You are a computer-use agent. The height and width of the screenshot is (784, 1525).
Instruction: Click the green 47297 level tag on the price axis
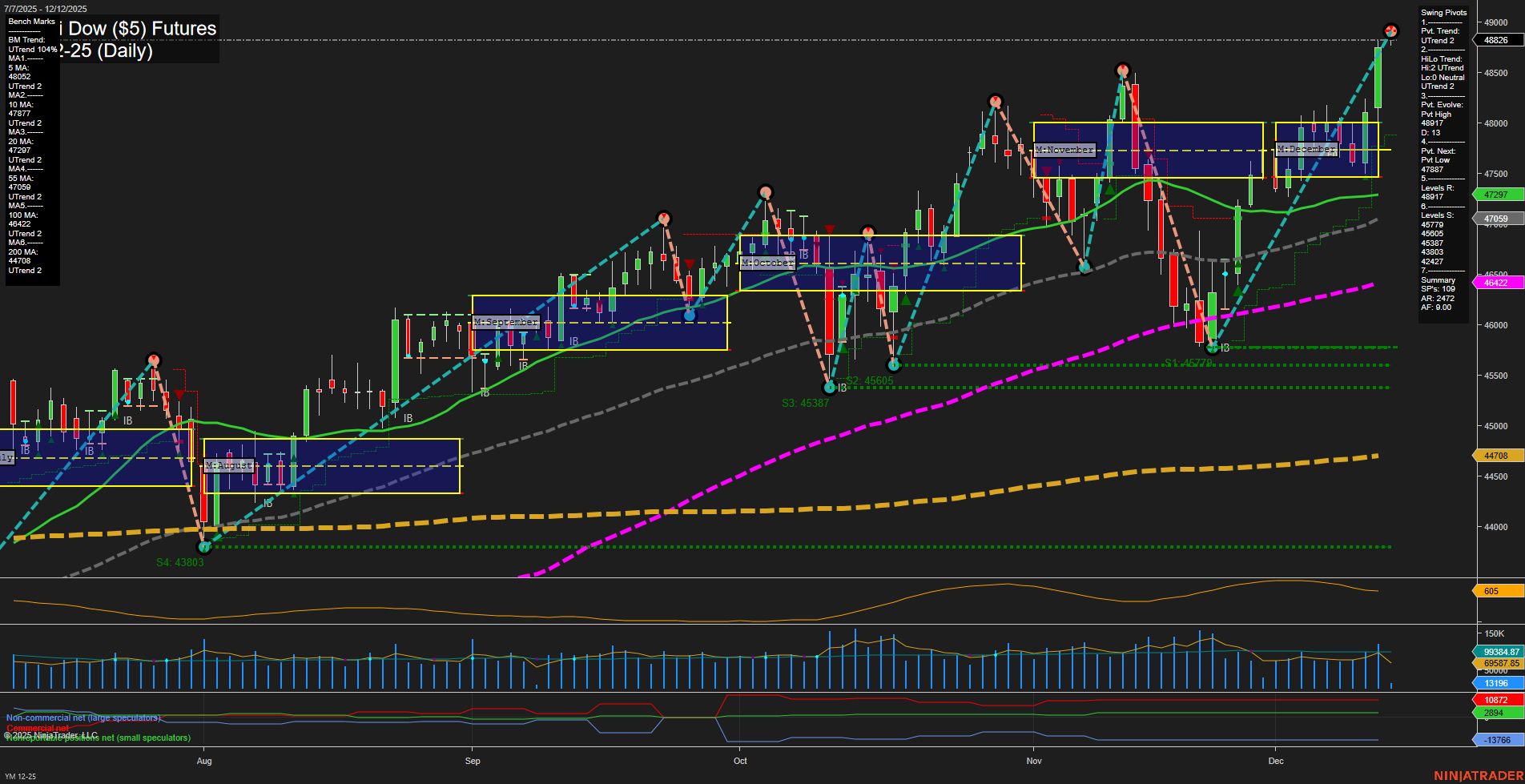[1496, 195]
